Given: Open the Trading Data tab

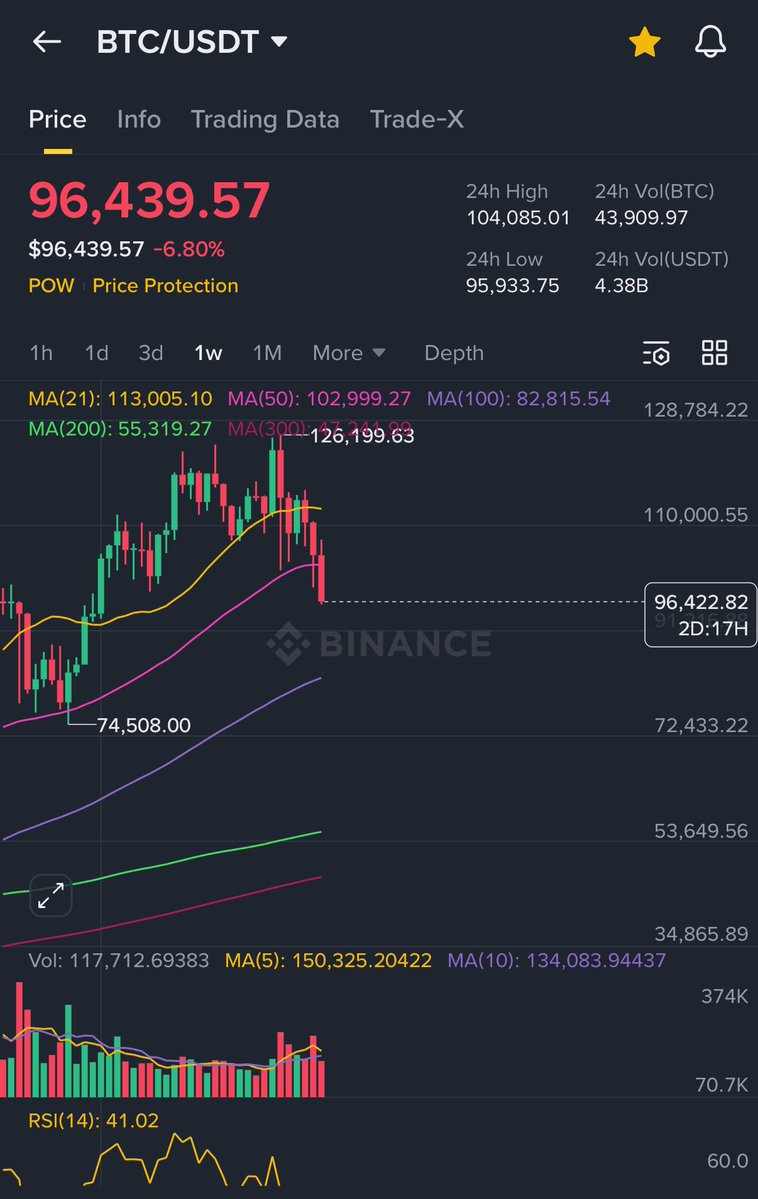Looking at the screenshot, I should [265, 119].
